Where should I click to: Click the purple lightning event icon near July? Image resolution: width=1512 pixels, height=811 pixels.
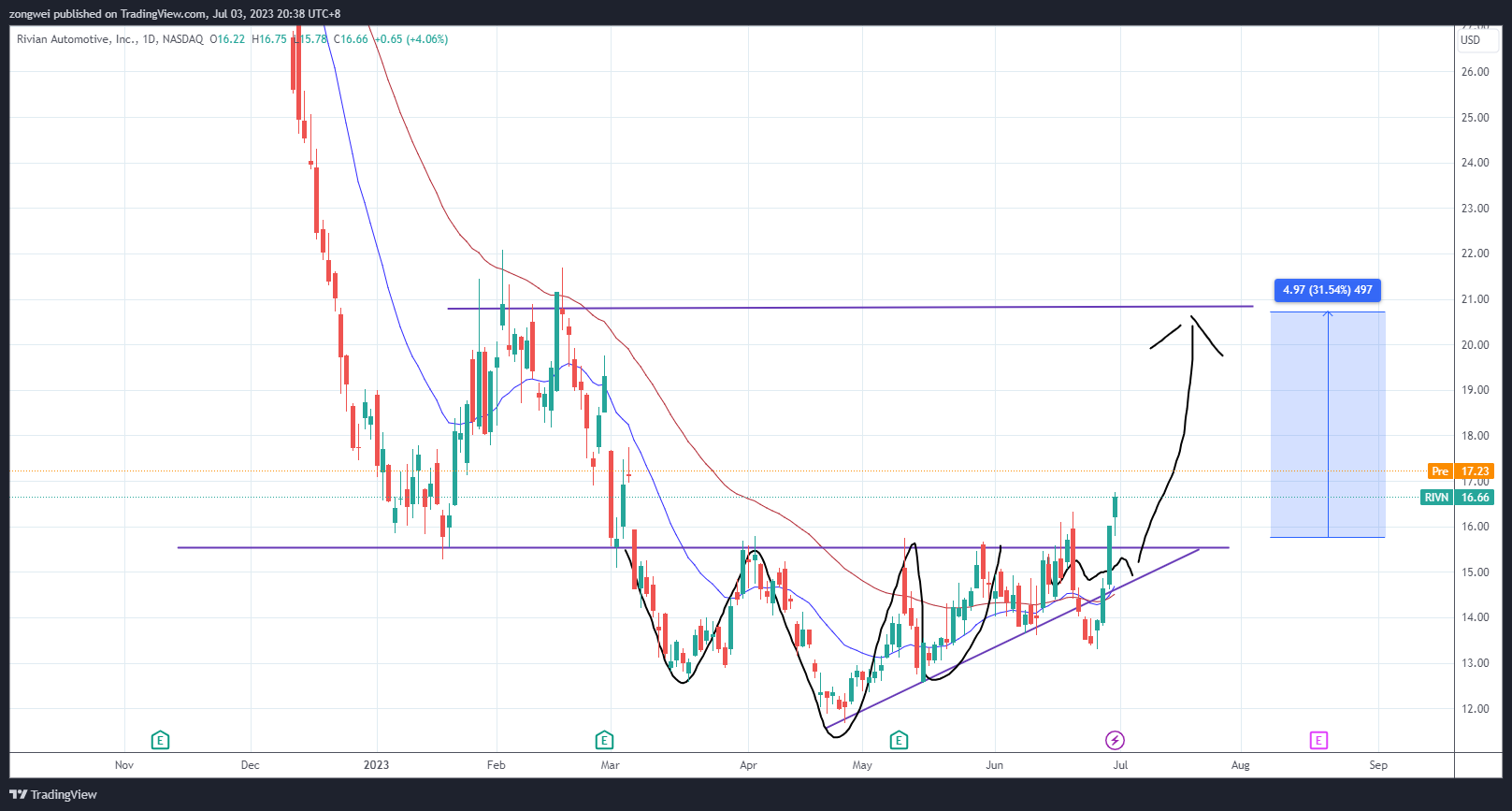pyautogui.click(x=1115, y=740)
